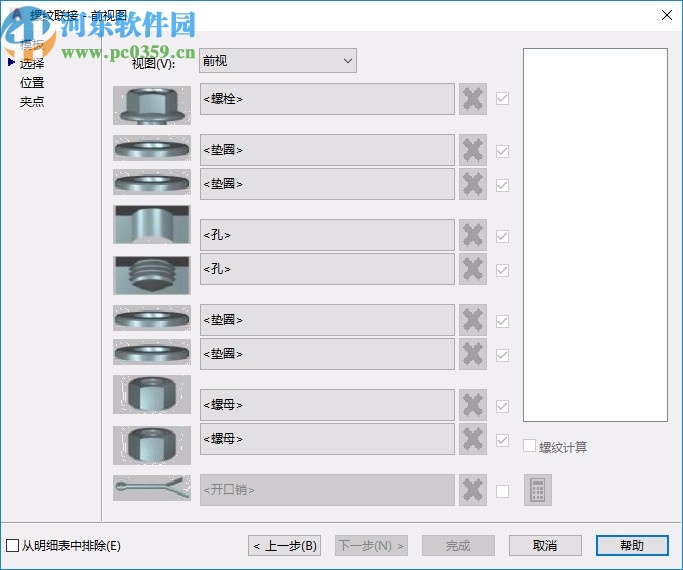Delete the second <螺母> entry
Screen dimensions: 683x570
click(x=473, y=439)
